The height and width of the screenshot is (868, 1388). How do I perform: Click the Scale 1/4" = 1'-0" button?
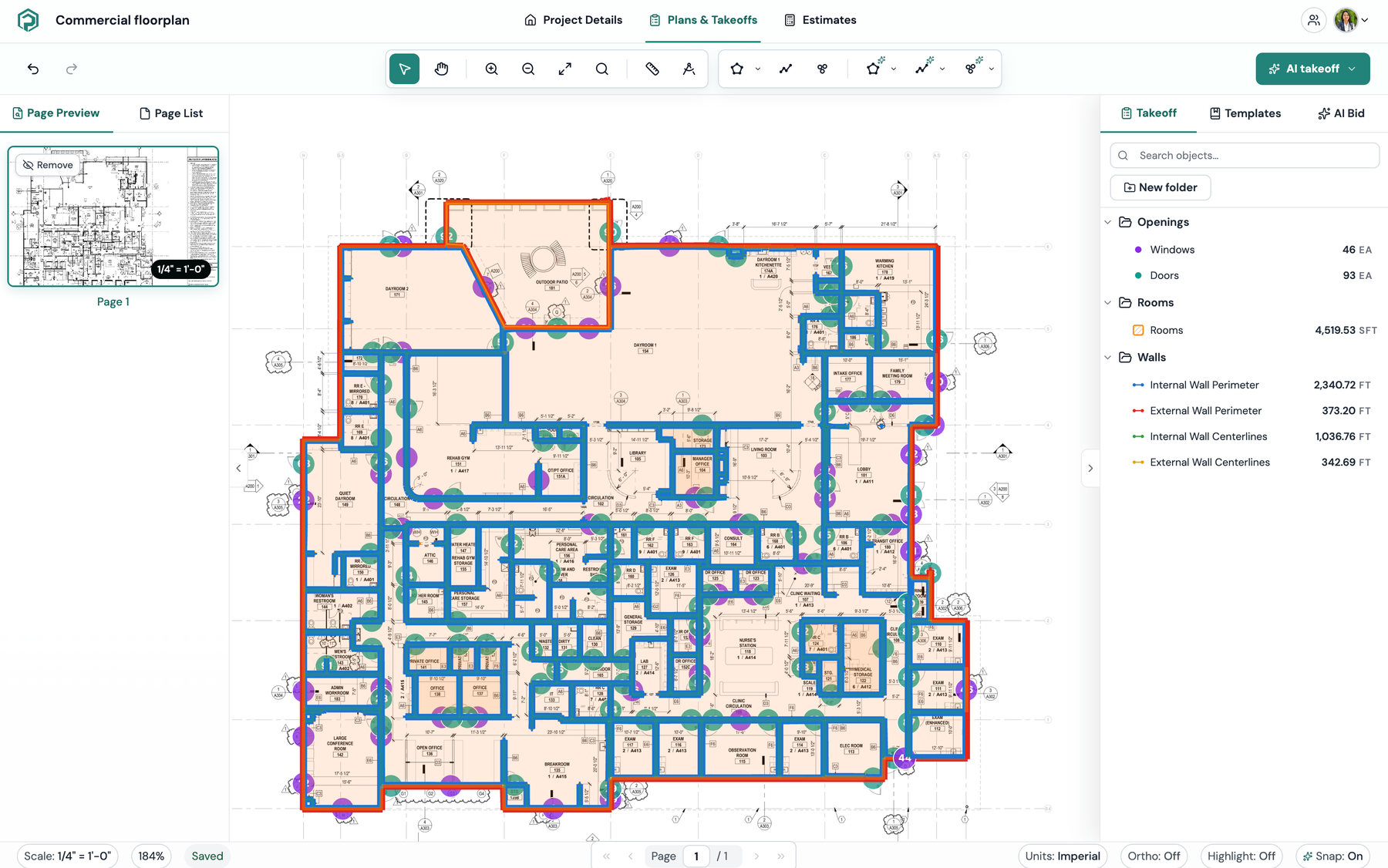[67, 856]
